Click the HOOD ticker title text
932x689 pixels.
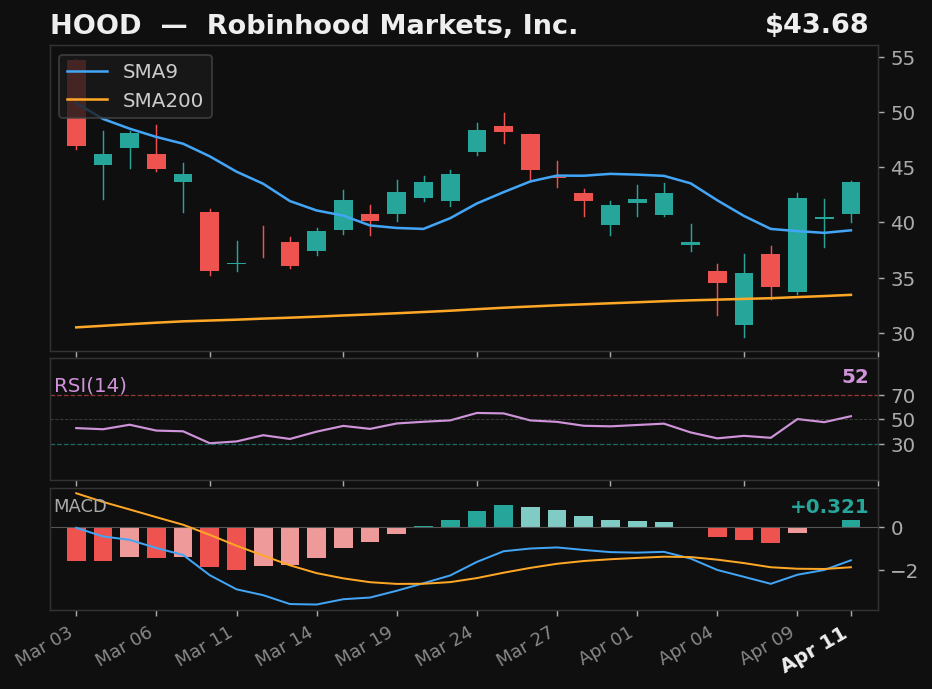point(96,25)
